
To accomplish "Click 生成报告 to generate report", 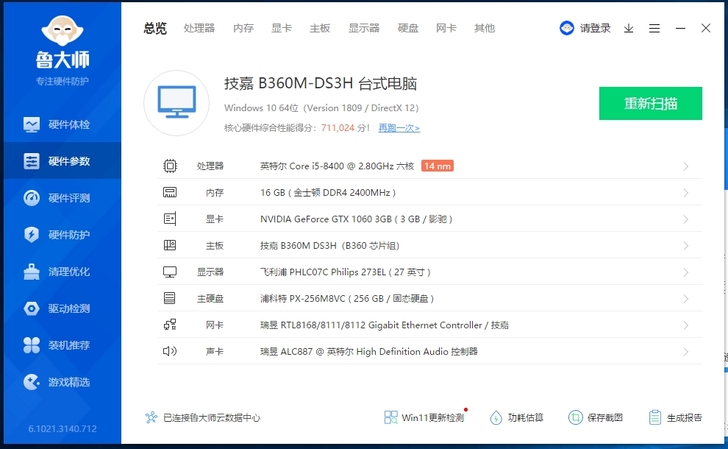I will pos(675,417).
